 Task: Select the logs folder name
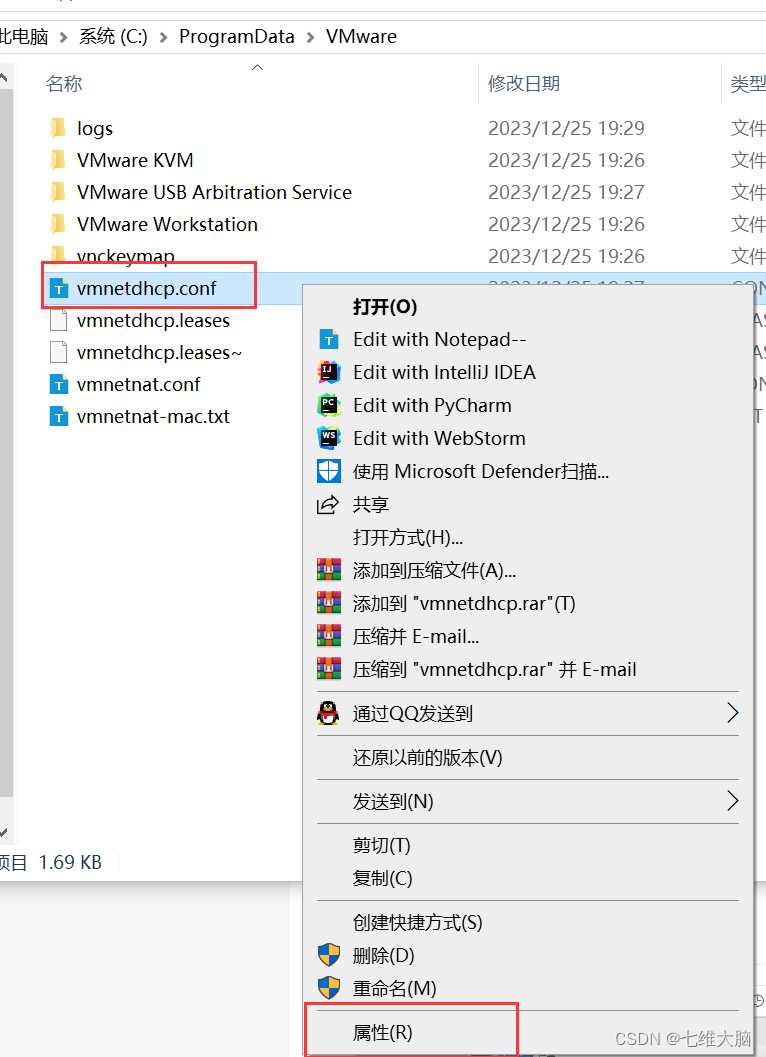94,128
